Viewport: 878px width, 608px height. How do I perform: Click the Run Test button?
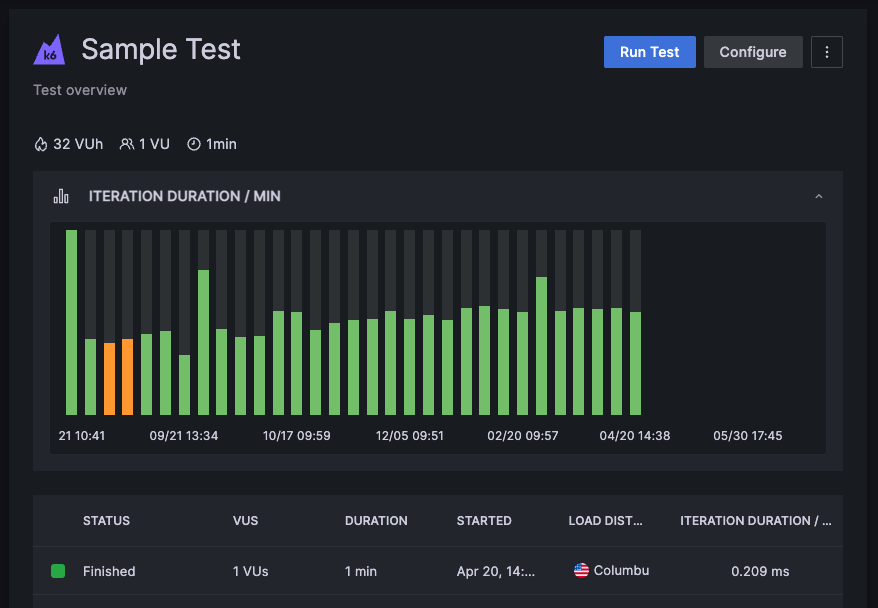point(649,52)
